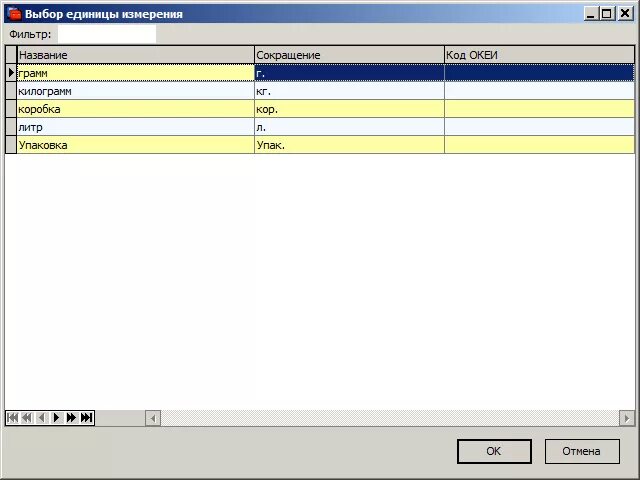
Task: Click the row selector beside коробка
Action: [x=11, y=109]
